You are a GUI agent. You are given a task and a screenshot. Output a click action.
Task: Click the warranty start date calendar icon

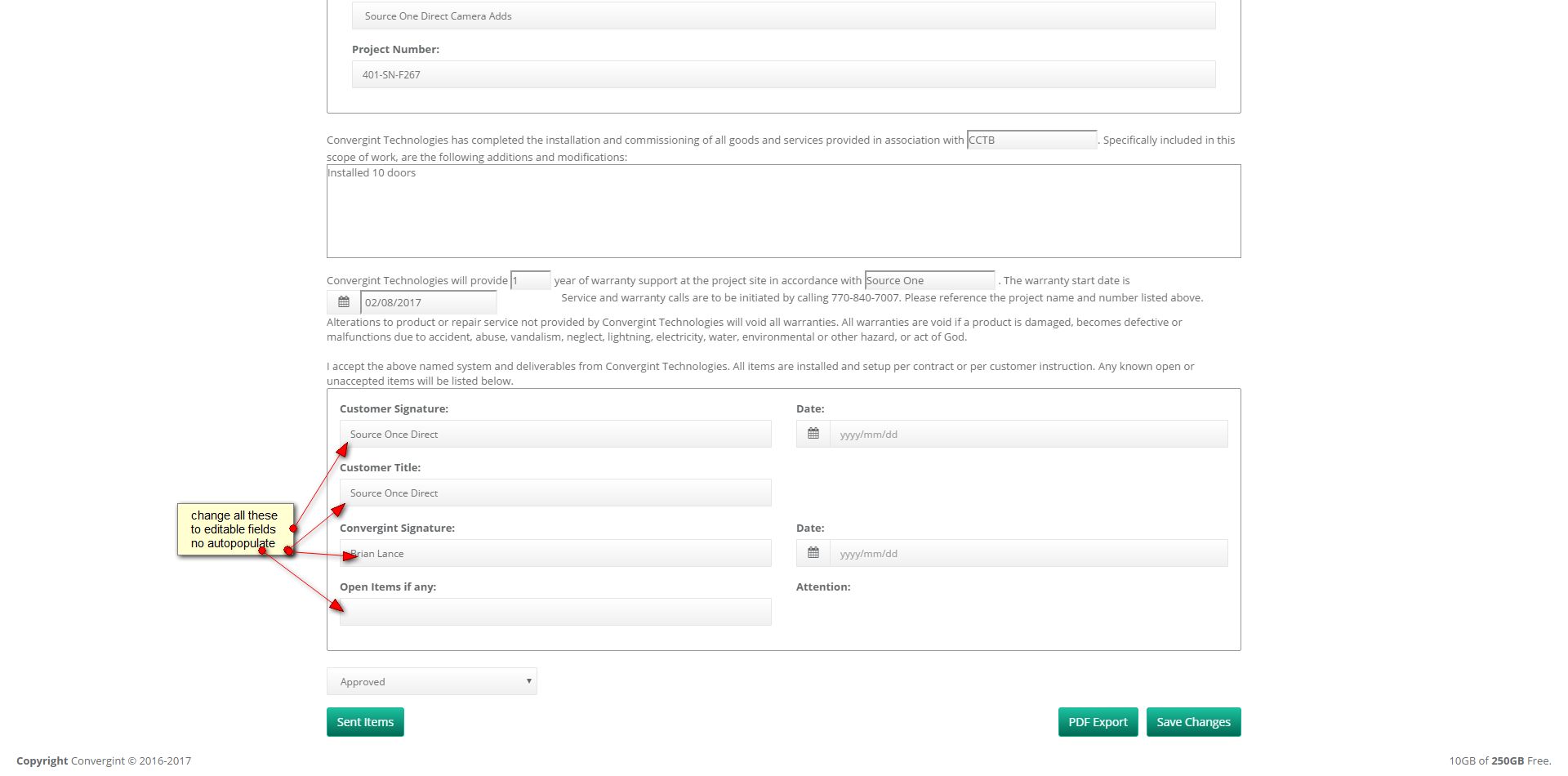pyautogui.click(x=344, y=302)
